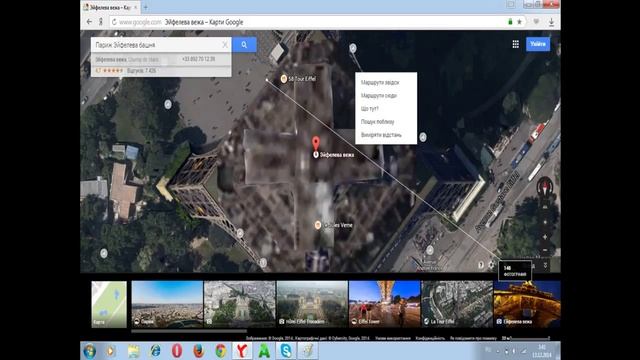Image resolution: width=640 pixels, height=360 pixels.
Task: Open the media player taskbar icon
Action: tap(111, 351)
